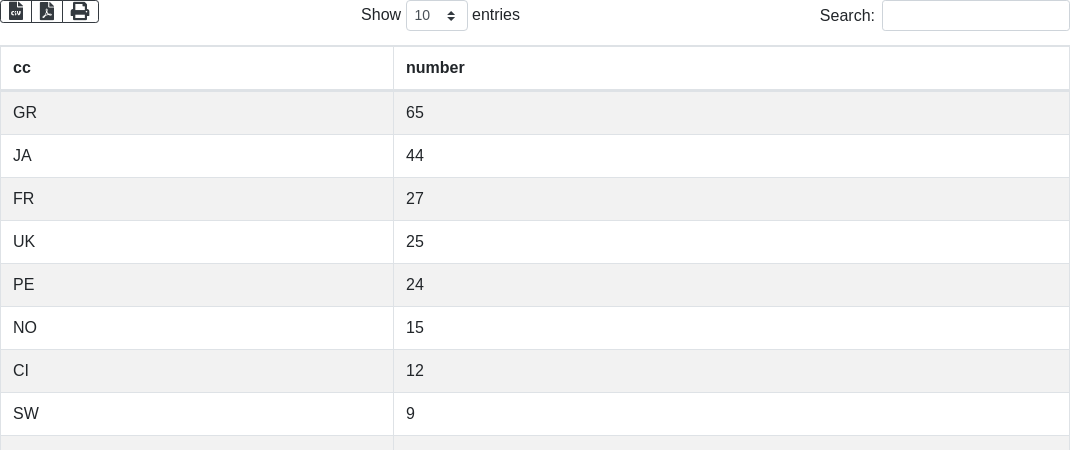The height and width of the screenshot is (450, 1070).
Task: Click the SW country code cell
Action: click(x=197, y=414)
